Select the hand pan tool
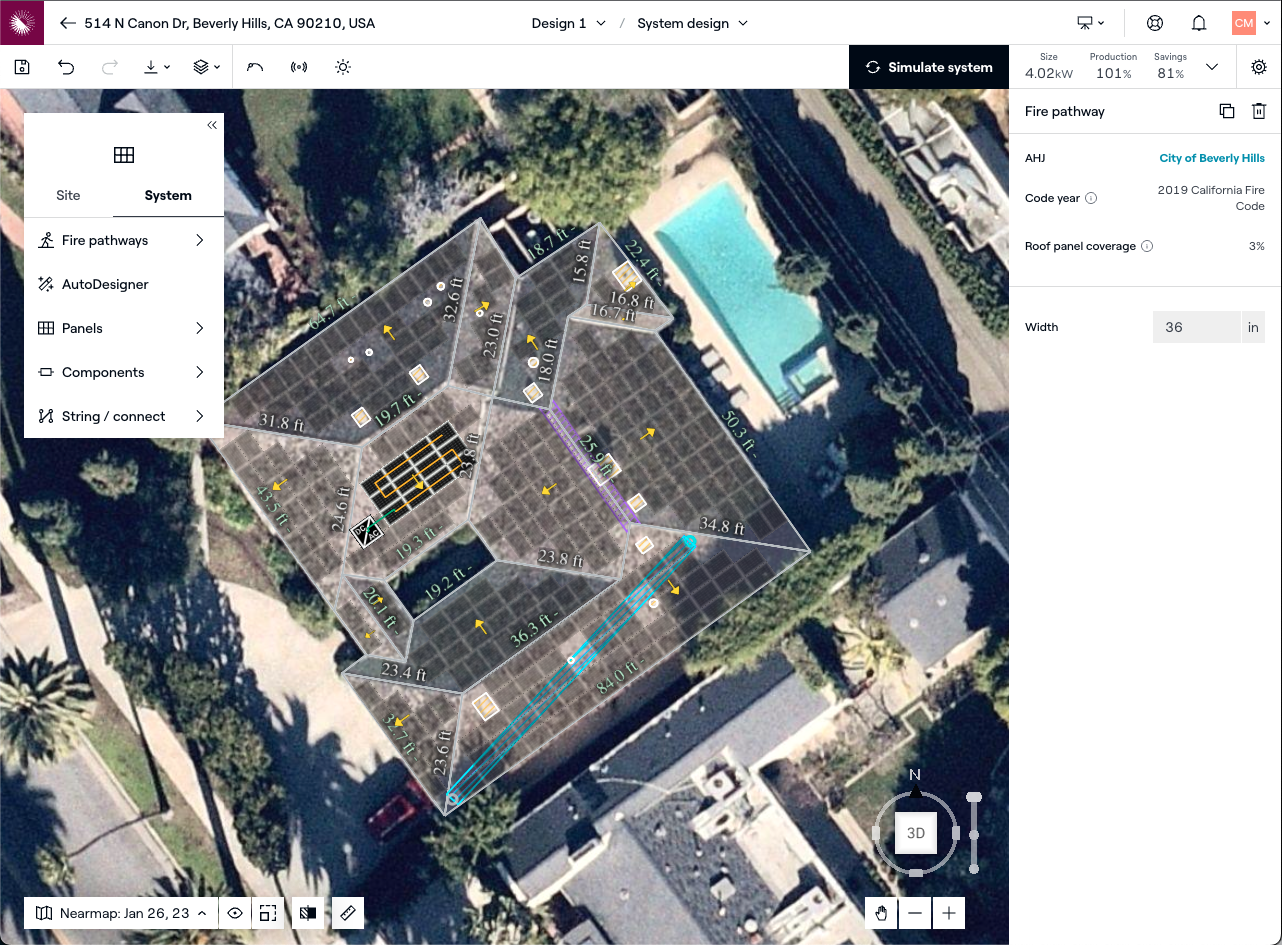Viewport: 1282px width, 945px height. pos(881,913)
